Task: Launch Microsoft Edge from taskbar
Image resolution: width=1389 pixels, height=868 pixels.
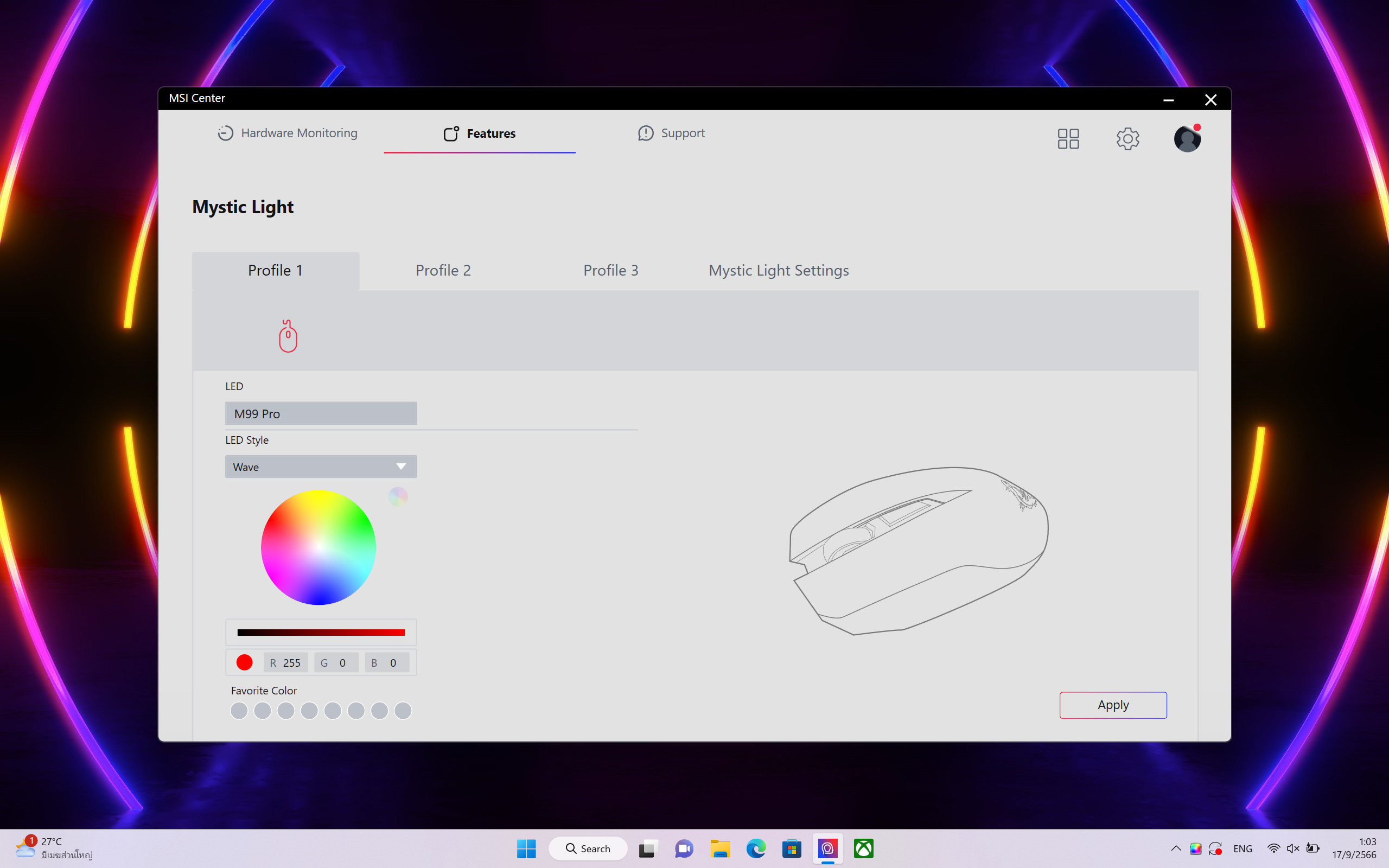Action: click(756, 848)
